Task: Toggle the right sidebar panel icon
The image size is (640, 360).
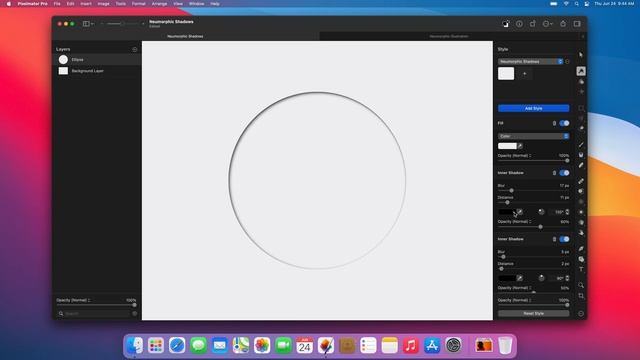Action: point(577,24)
